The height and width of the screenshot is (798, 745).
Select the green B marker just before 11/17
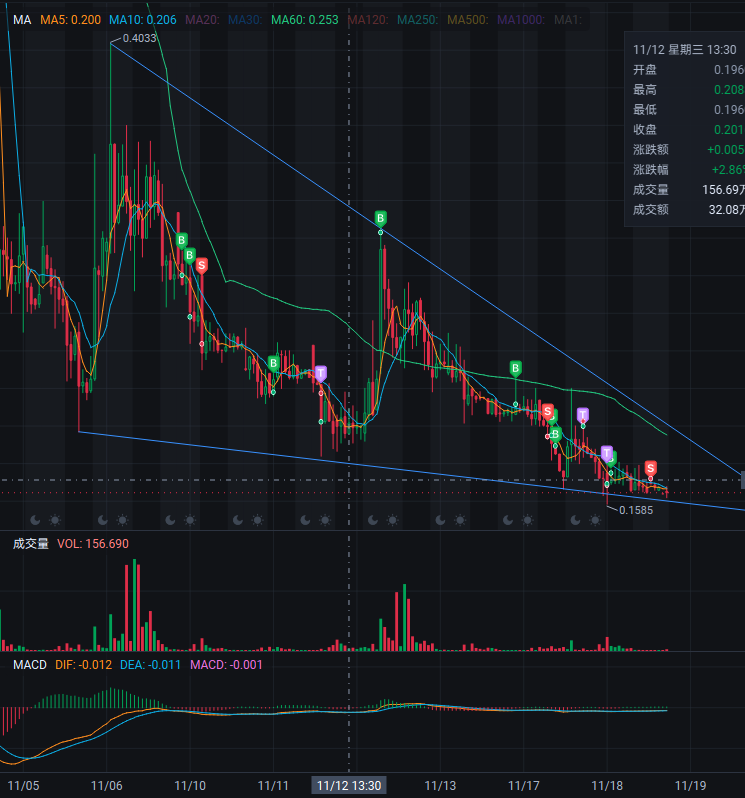[x=515, y=368]
